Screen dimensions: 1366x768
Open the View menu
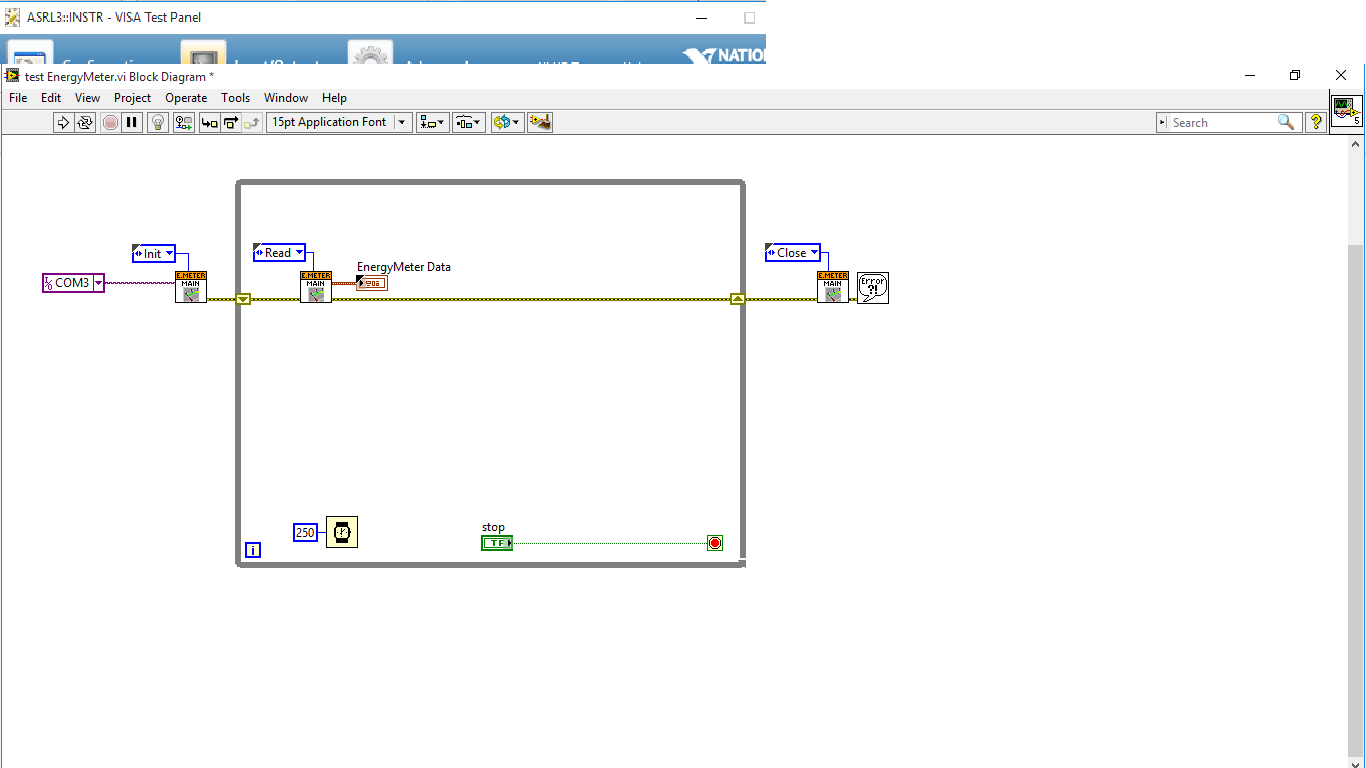point(88,98)
